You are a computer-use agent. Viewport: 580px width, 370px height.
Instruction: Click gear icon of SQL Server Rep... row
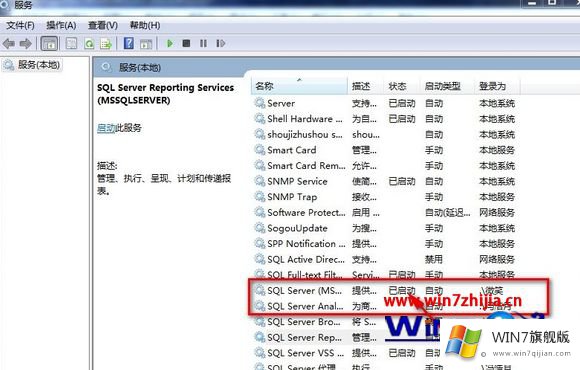tap(260, 337)
